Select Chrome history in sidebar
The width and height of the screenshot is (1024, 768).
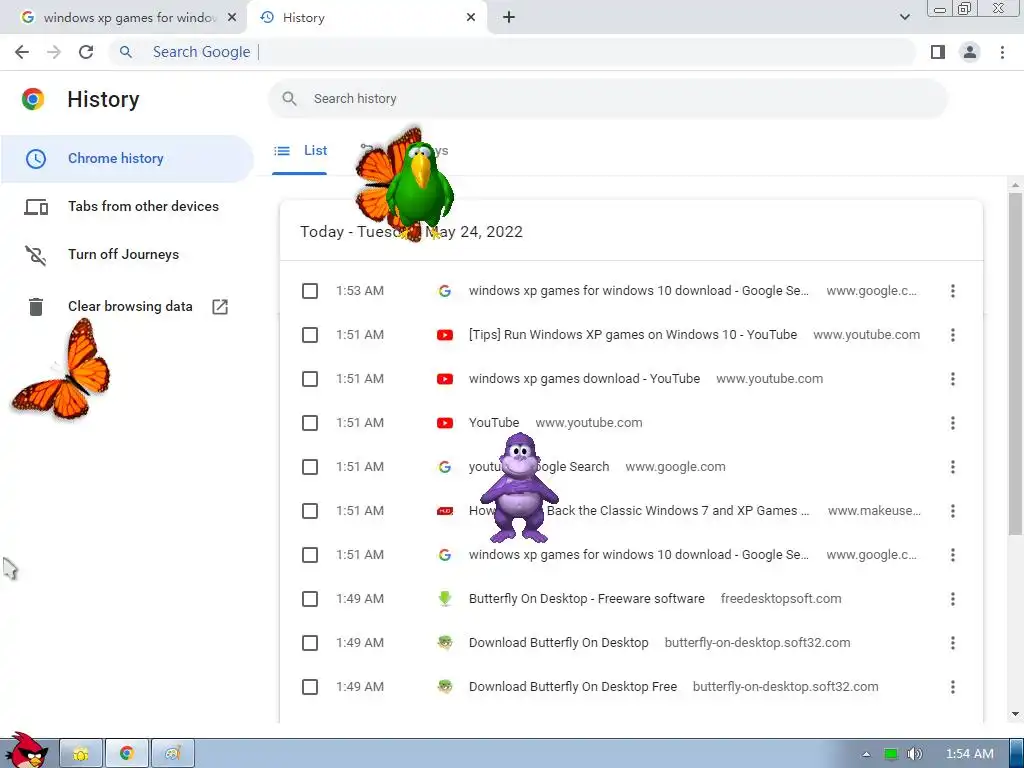tap(127, 159)
